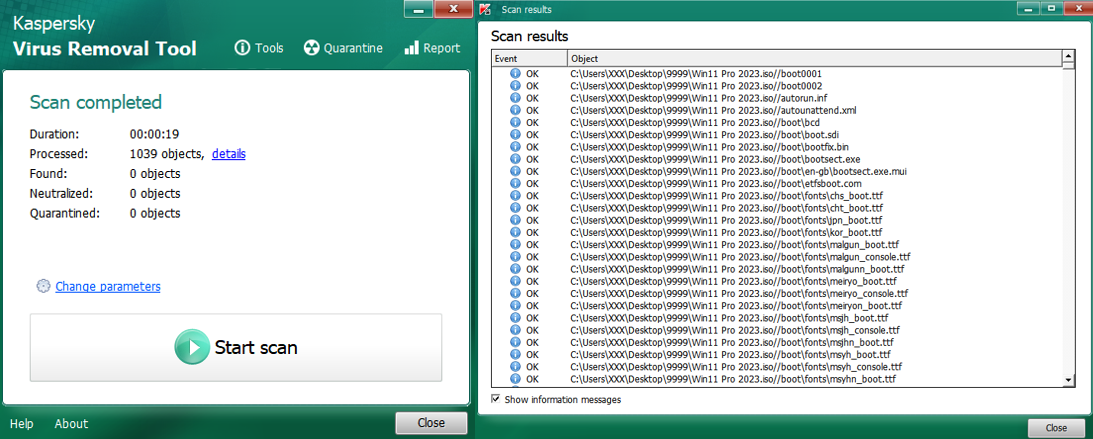The width and height of the screenshot is (1093, 439).
Task: Click the info icon on the bootfix.bin row
Action: [516, 146]
